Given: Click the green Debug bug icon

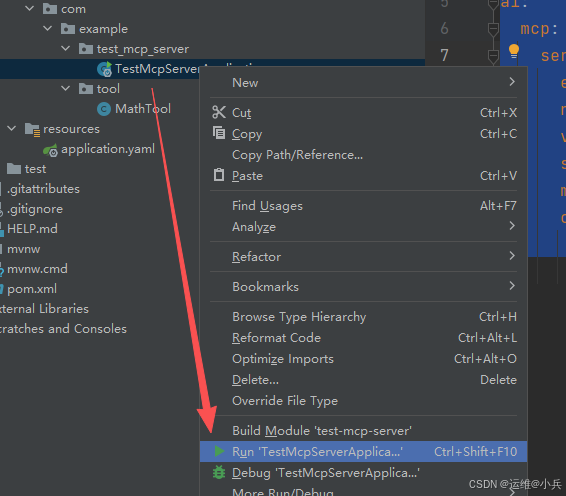Looking at the screenshot, I should [219, 472].
